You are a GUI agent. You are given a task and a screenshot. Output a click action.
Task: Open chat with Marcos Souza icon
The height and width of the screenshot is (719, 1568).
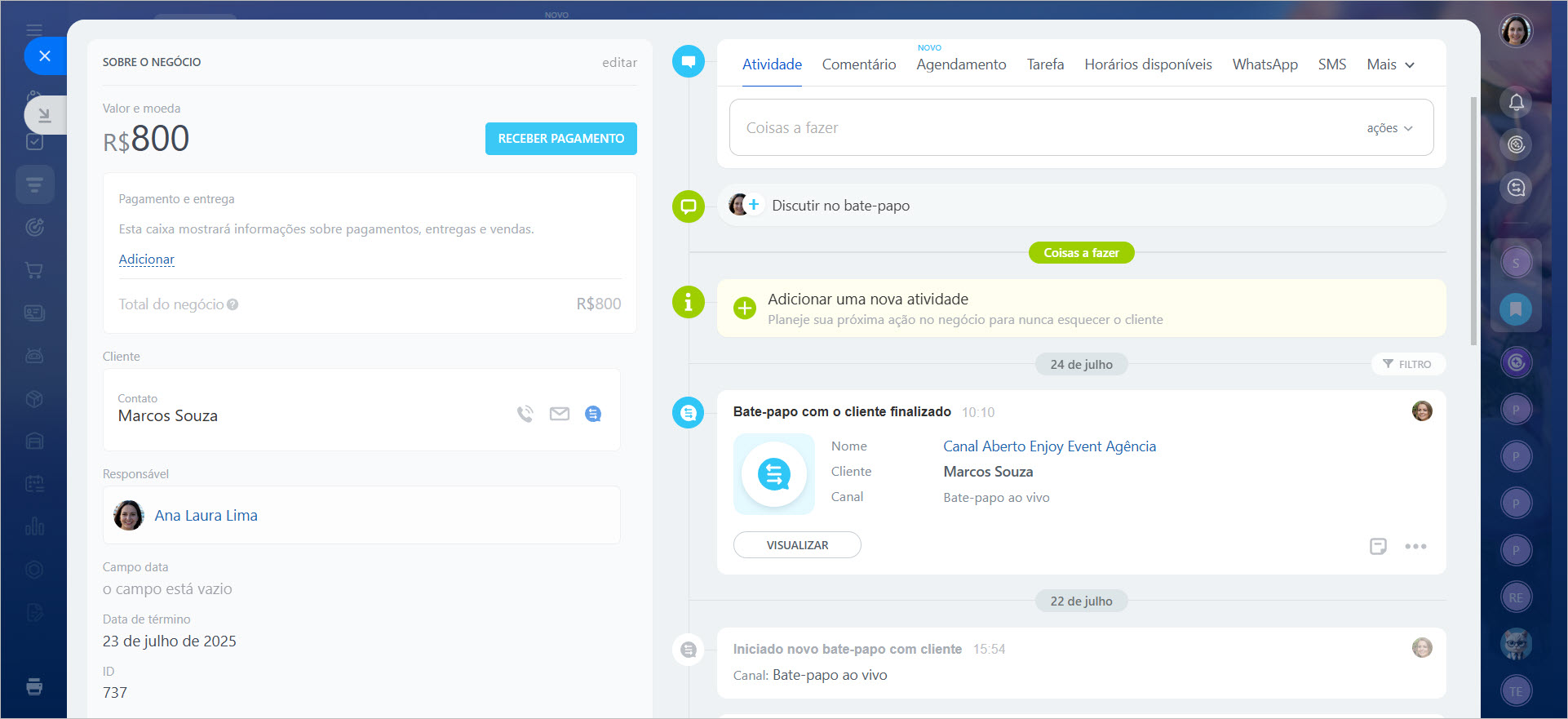click(593, 414)
